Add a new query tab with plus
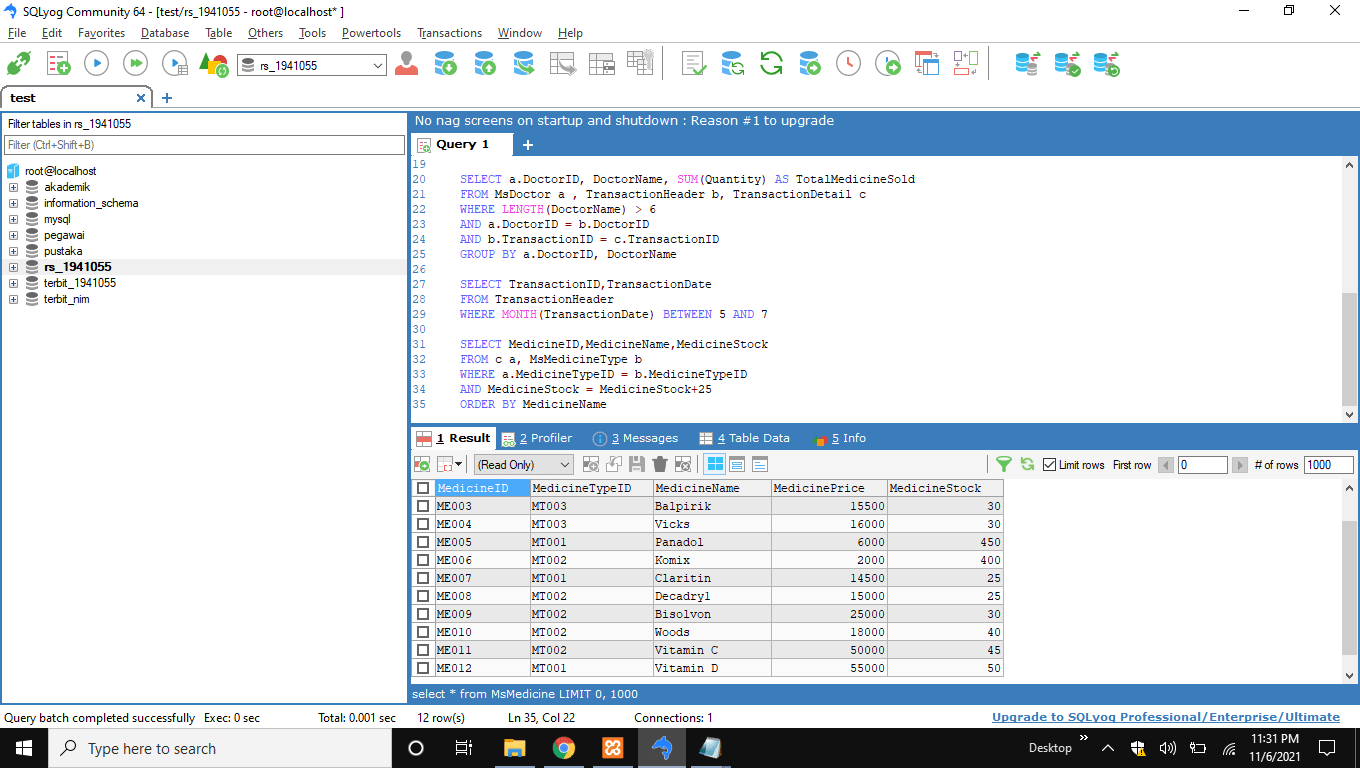The width and height of the screenshot is (1360, 768). pyautogui.click(x=528, y=145)
